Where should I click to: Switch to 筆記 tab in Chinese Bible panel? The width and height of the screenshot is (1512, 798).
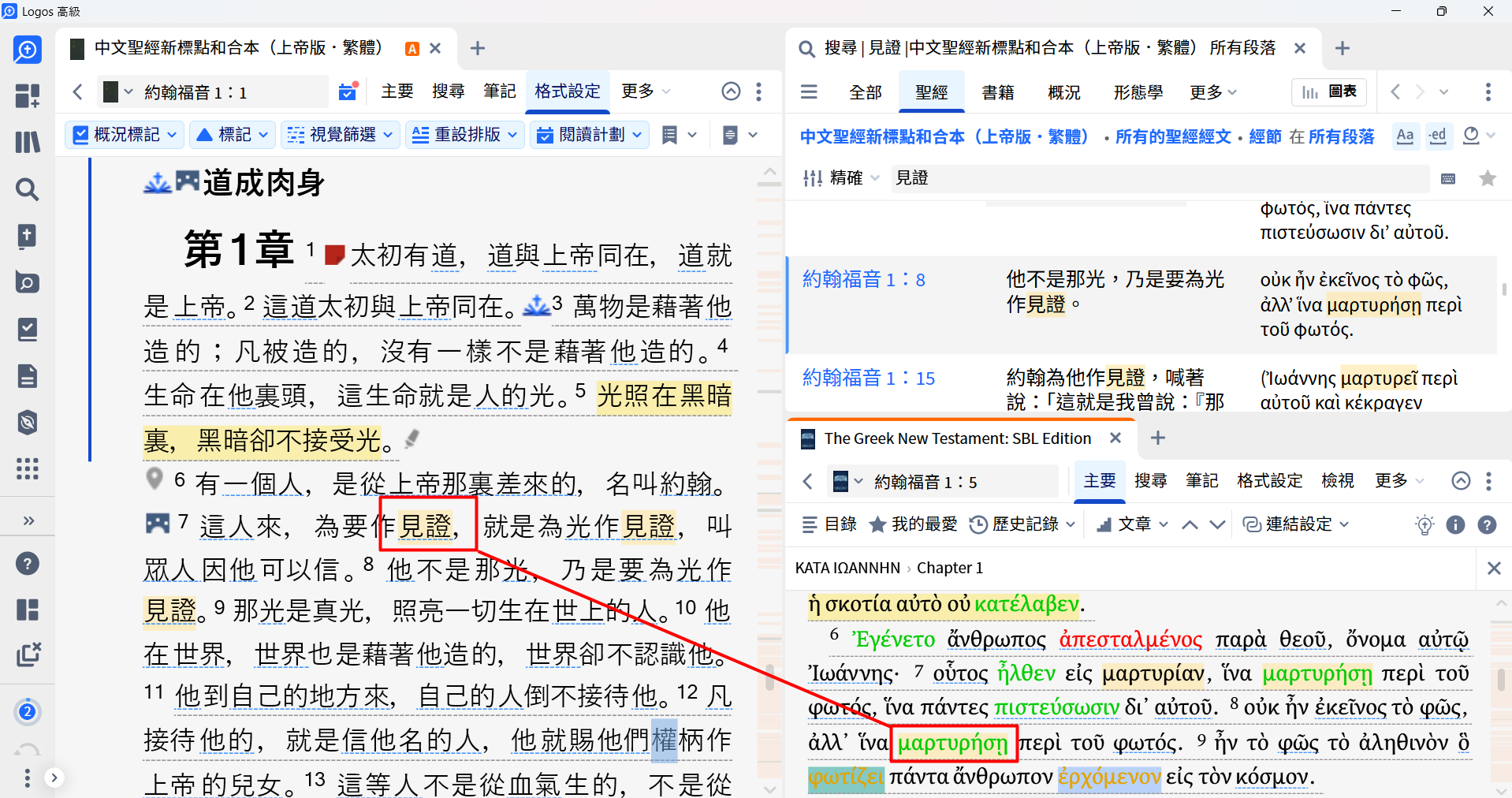(x=500, y=91)
